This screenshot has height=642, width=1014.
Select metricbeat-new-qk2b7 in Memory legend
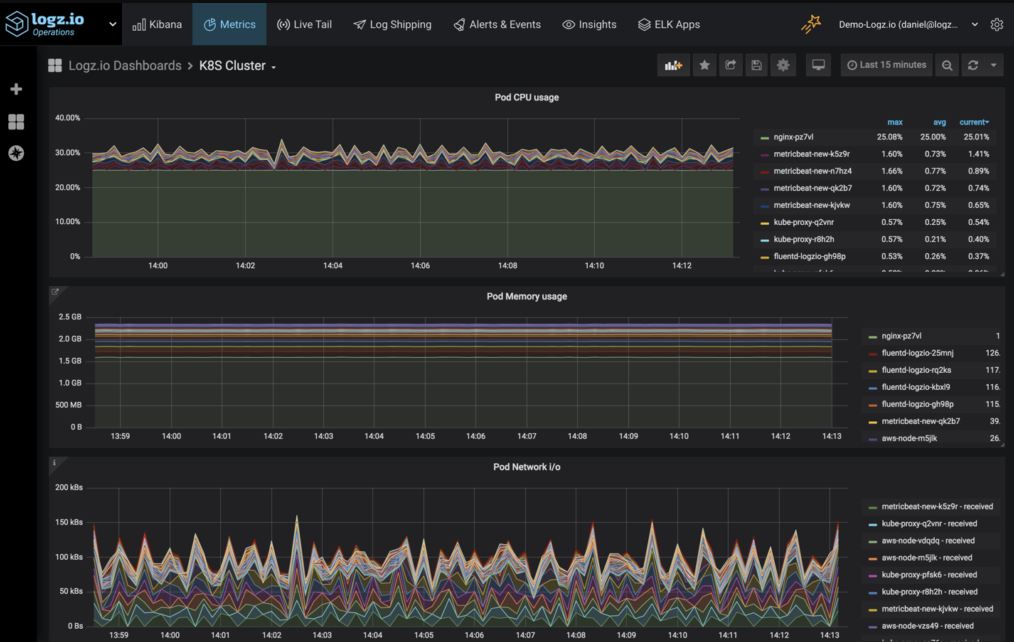click(920, 422)
